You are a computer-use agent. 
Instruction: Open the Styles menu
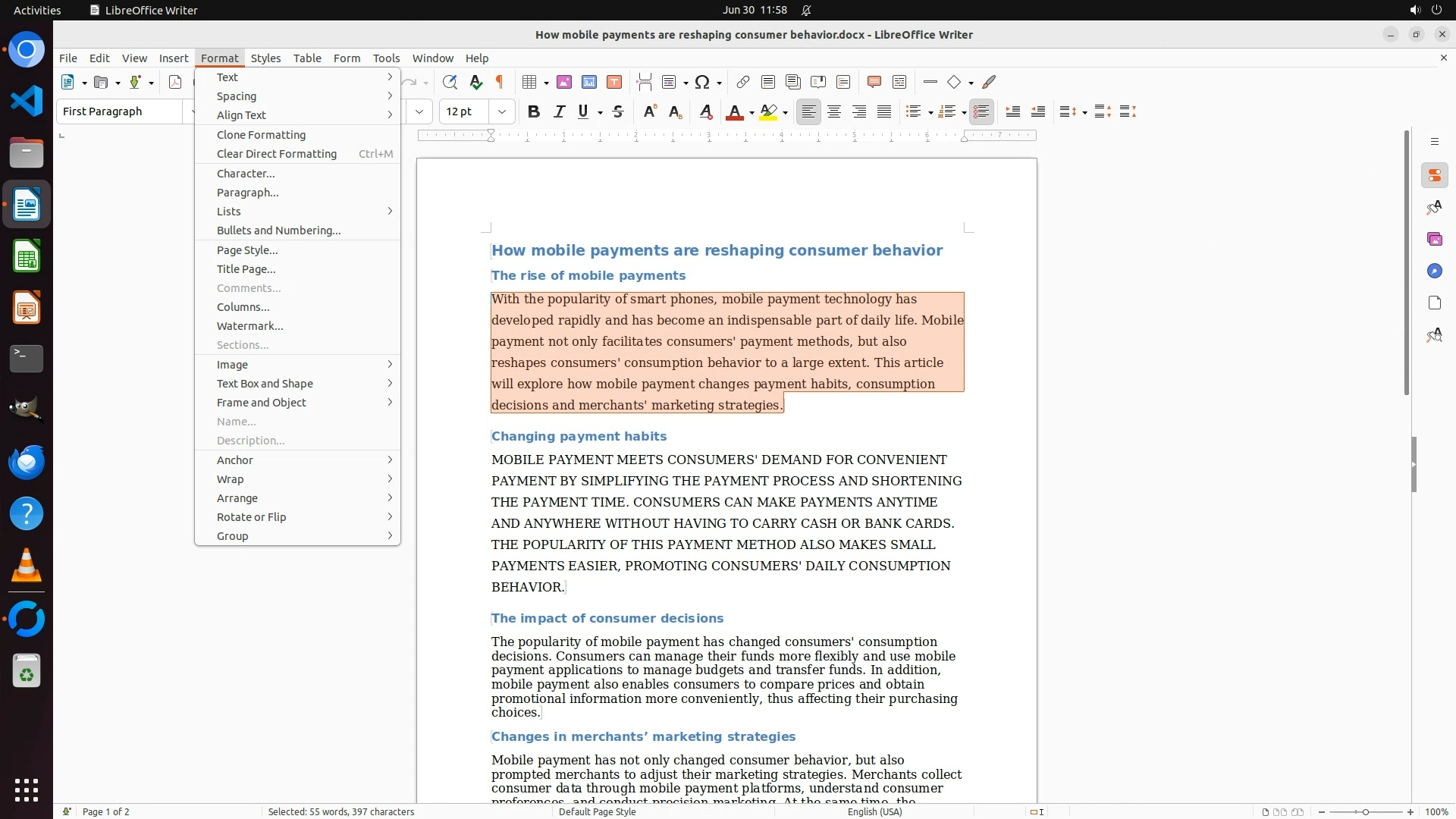(265, 58)
